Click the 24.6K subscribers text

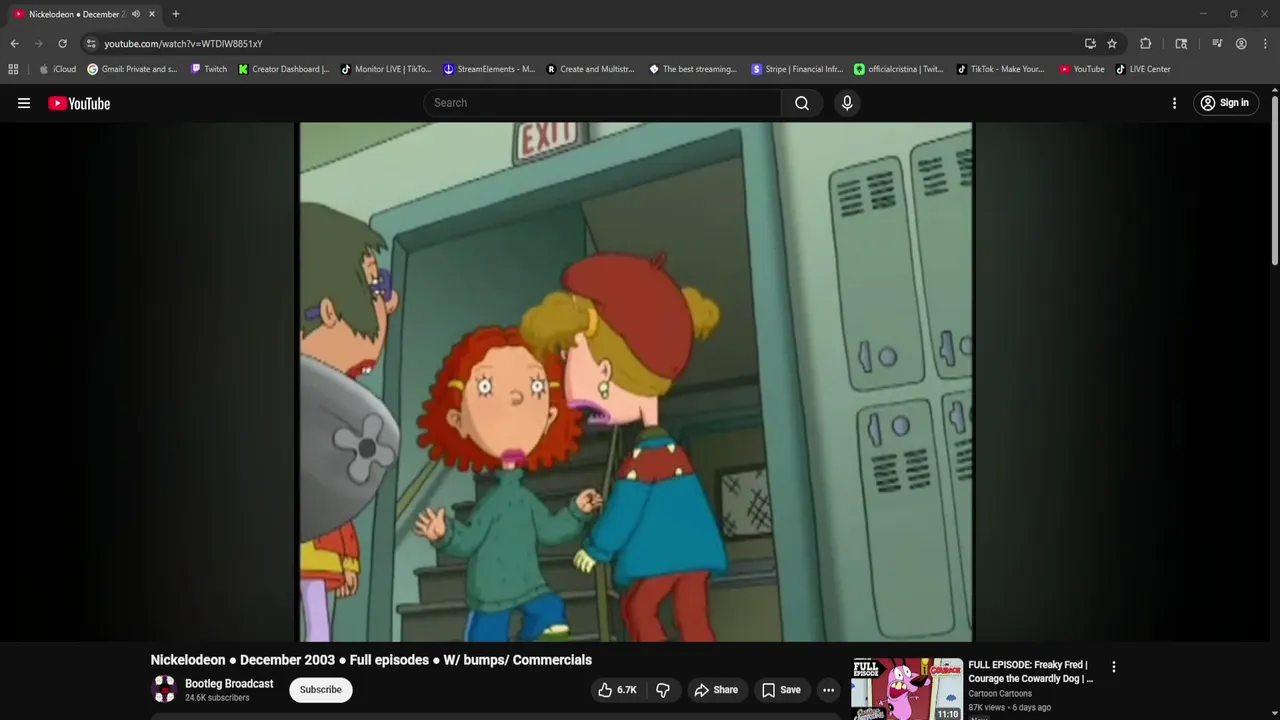click(x=217, y=698)
